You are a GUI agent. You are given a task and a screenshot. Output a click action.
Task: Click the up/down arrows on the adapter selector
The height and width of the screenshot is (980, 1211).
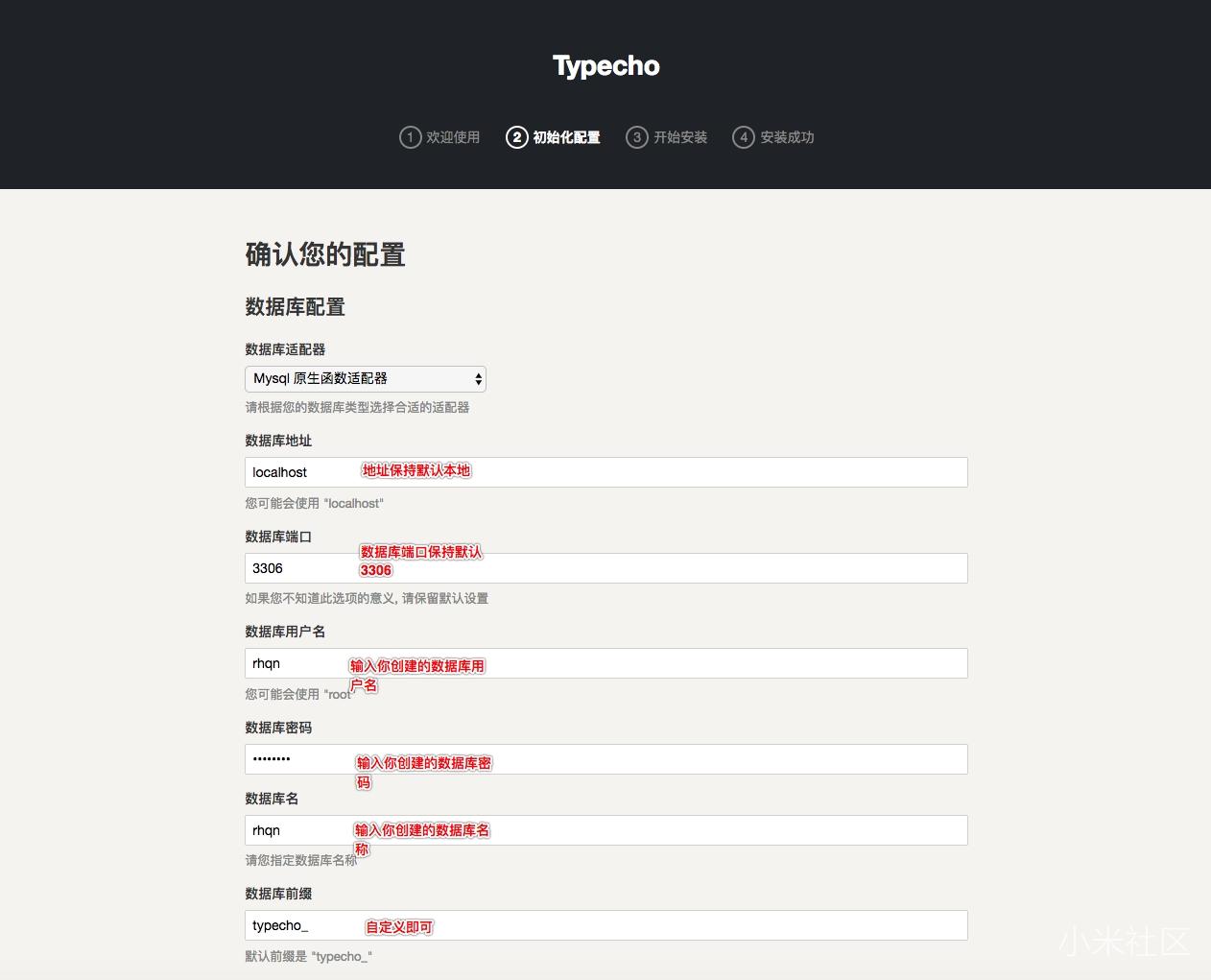click(x=477, y=378)
